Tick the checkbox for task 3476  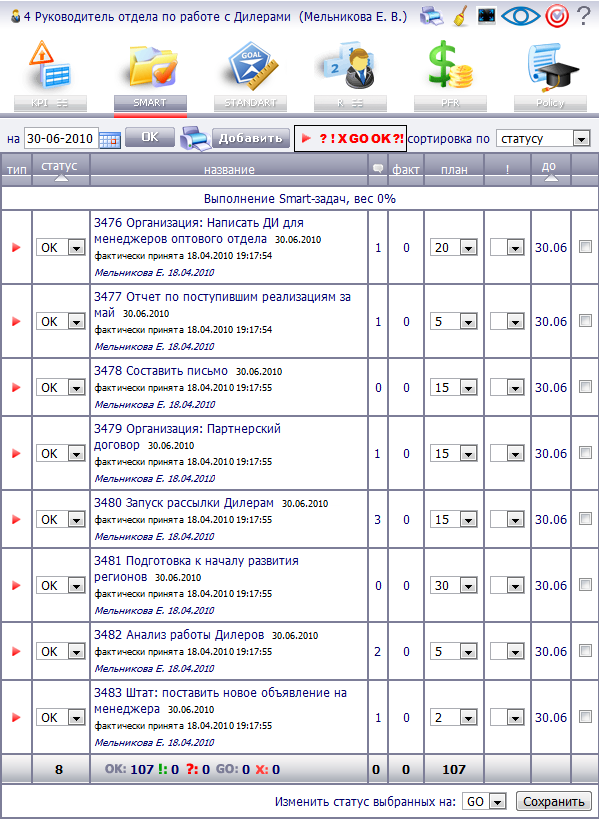coord(585,247)
